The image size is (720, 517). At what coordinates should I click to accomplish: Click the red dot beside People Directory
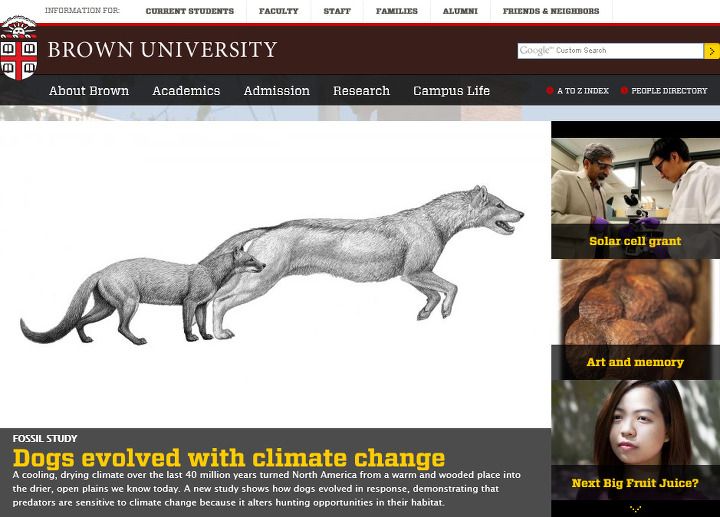[624, 90]
